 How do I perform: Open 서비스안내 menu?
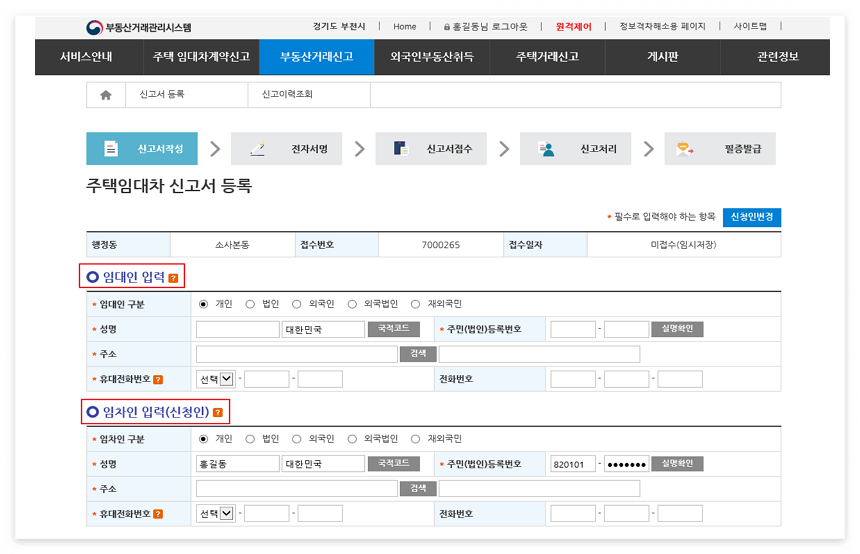pos(86,56)
